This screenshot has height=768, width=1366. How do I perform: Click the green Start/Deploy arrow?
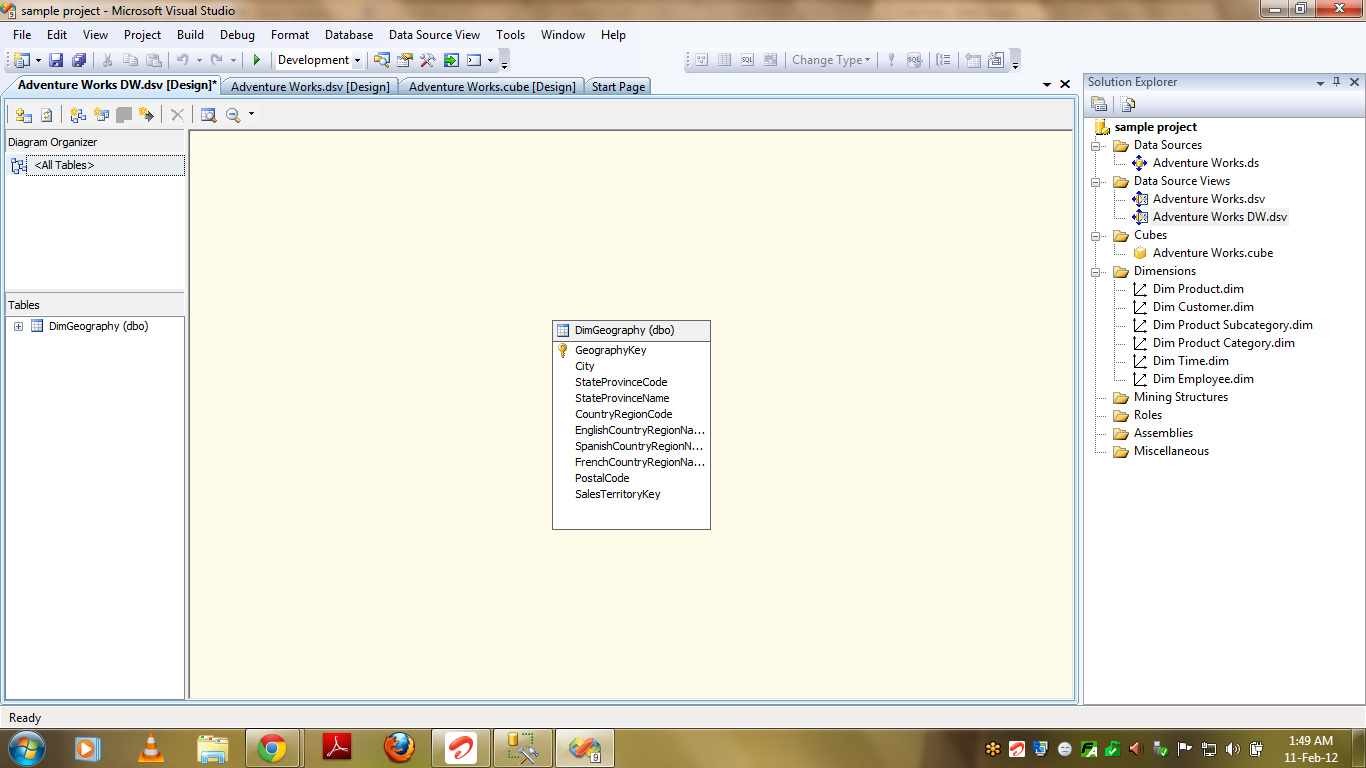[x=257, y=60]
